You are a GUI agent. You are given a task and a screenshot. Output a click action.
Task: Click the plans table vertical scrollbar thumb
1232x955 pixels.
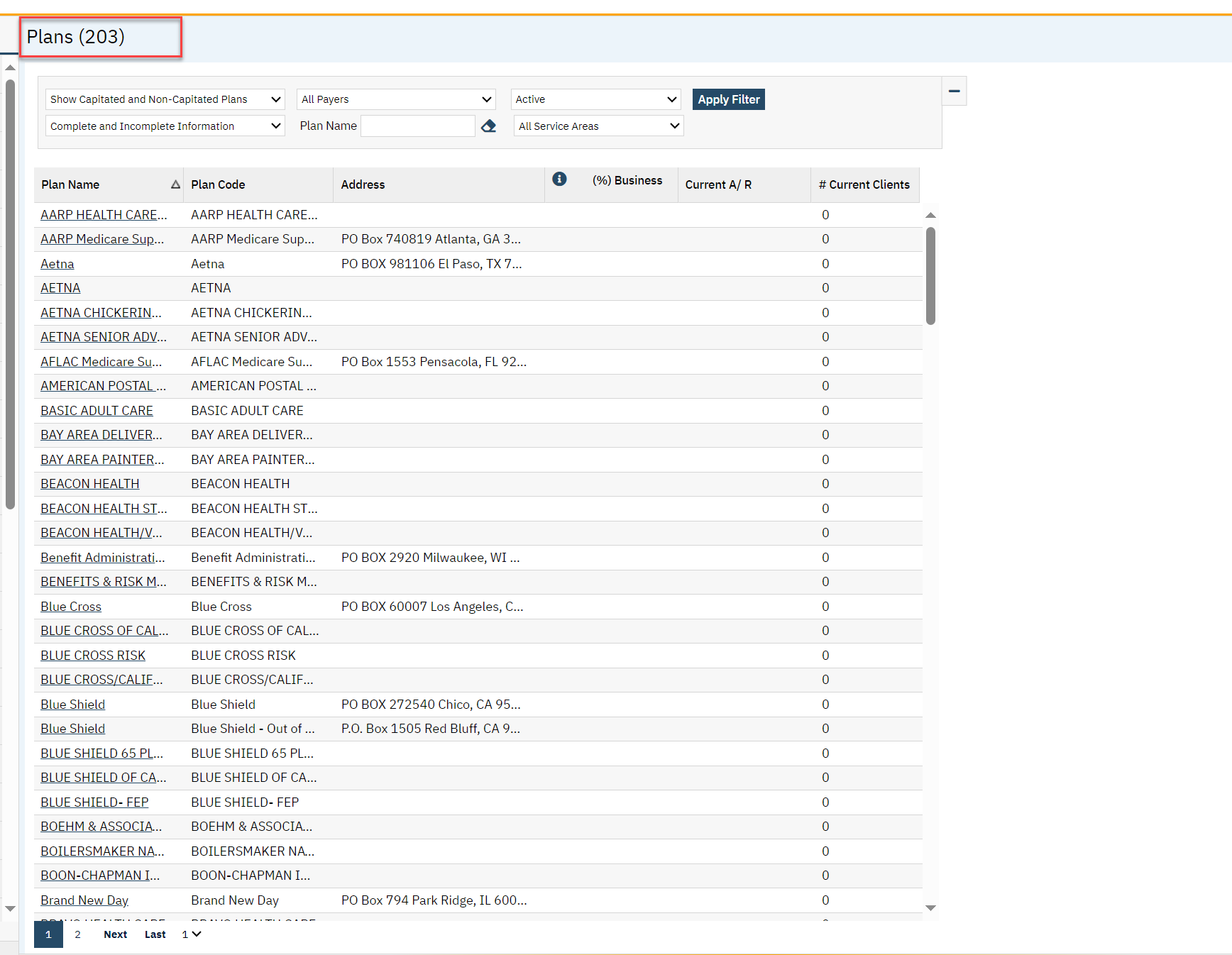(x=930, y=275)
